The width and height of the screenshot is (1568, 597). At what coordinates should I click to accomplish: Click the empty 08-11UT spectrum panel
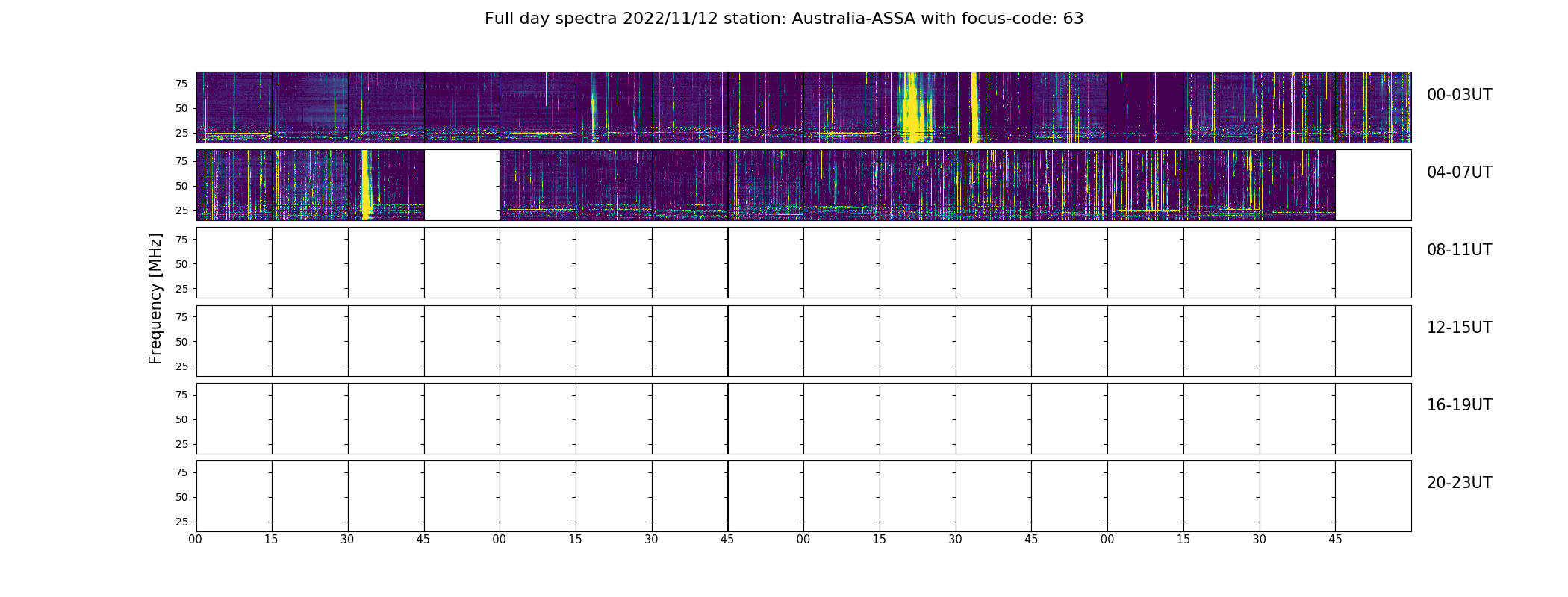coord(803,263)
